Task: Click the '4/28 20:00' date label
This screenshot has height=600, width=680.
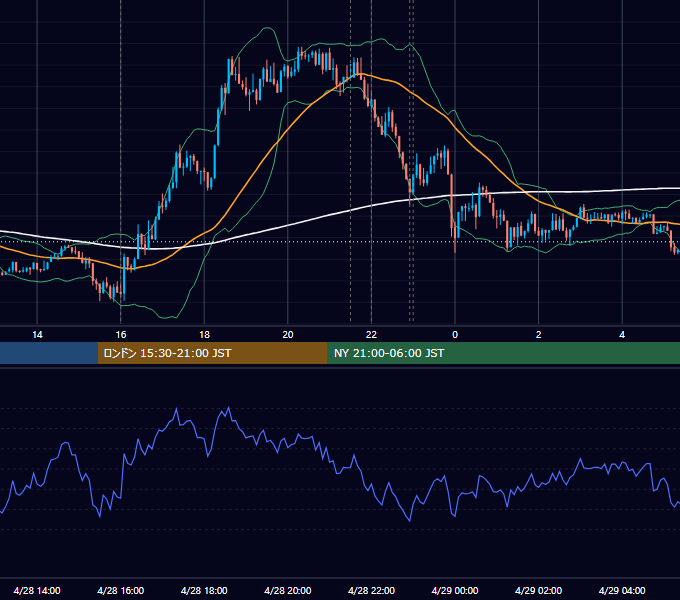Action: point(288,590)
